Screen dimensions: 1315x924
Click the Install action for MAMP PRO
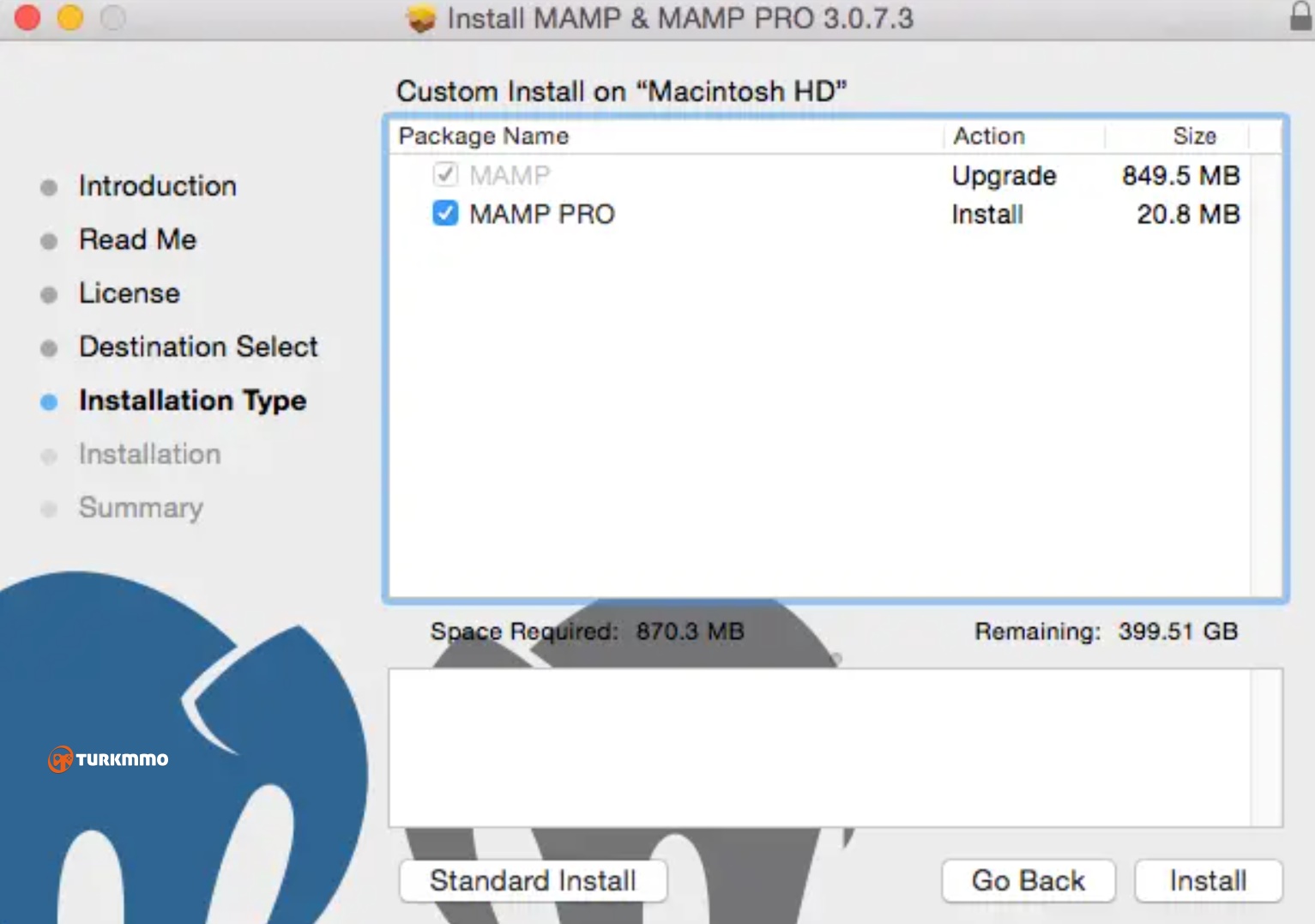(x=987, y=214)
